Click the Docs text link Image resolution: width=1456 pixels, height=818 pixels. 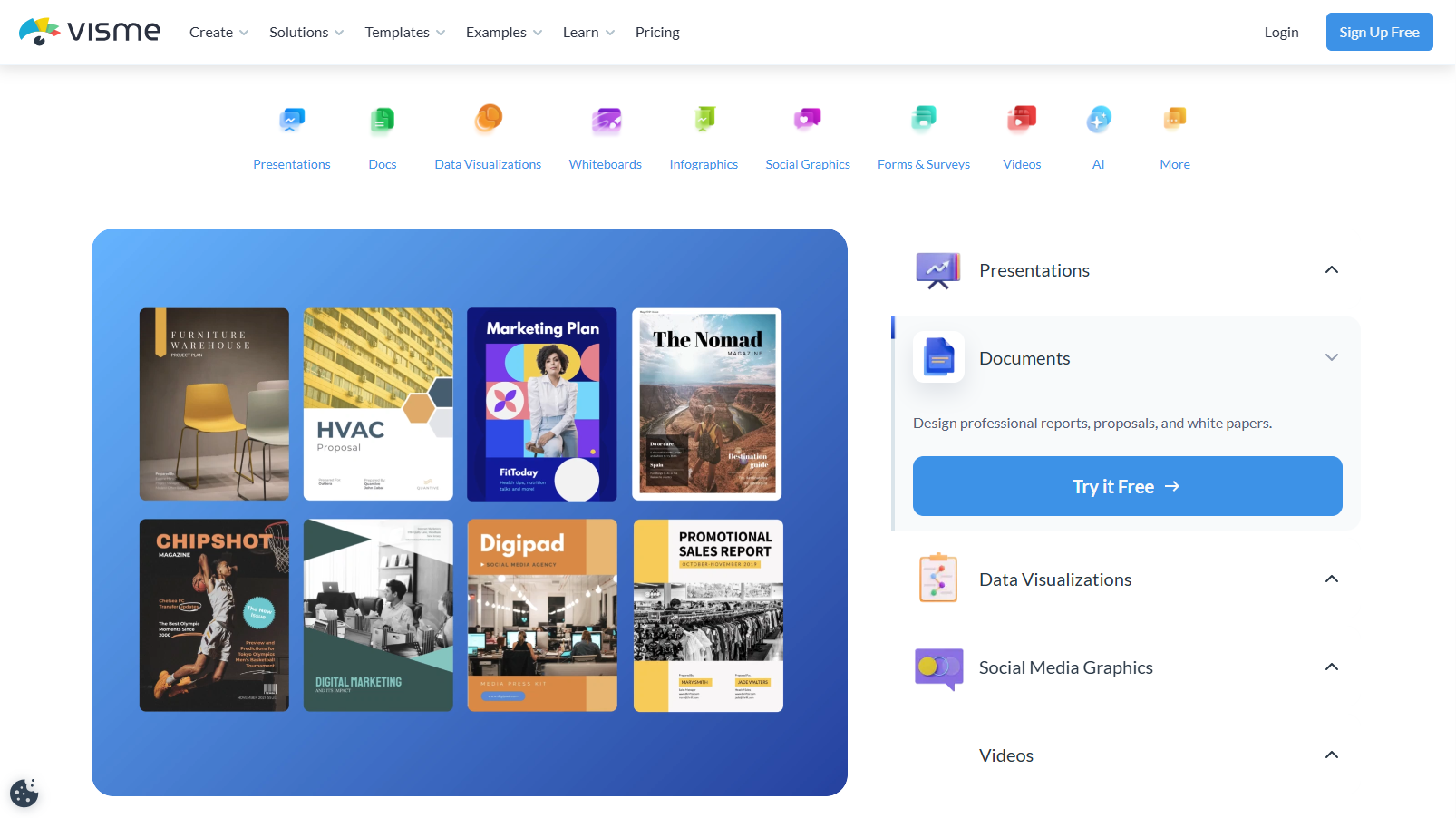pos(383,164)
